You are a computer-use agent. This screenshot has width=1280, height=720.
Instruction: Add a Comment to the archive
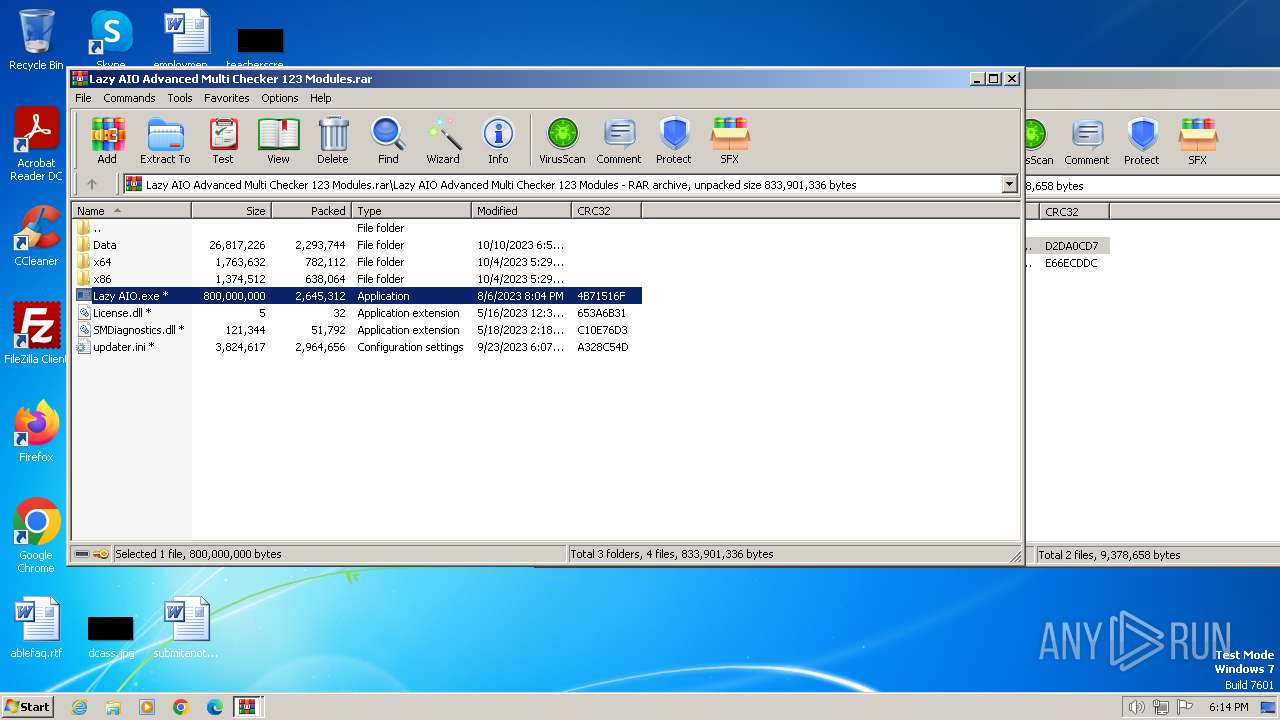[619, 141]
